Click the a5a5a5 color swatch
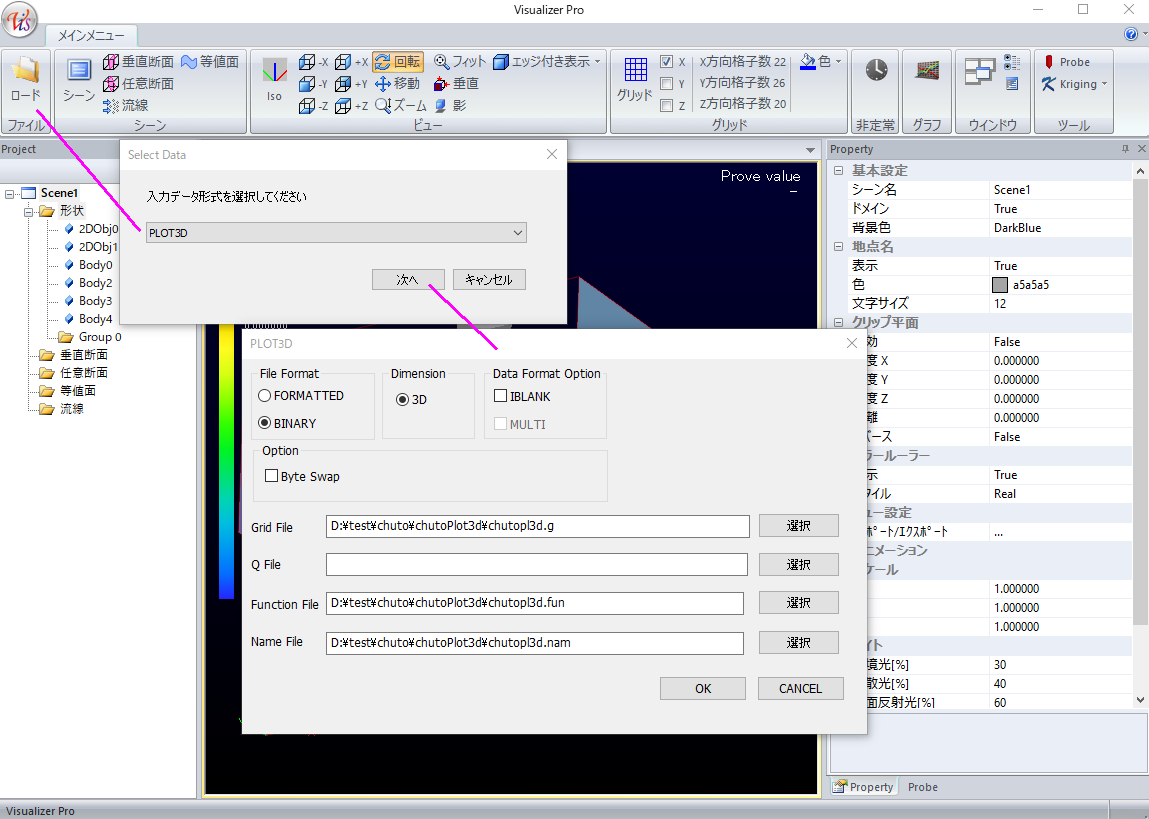The height and width of the screenshot is (819, 1149). click(1000, 285)
